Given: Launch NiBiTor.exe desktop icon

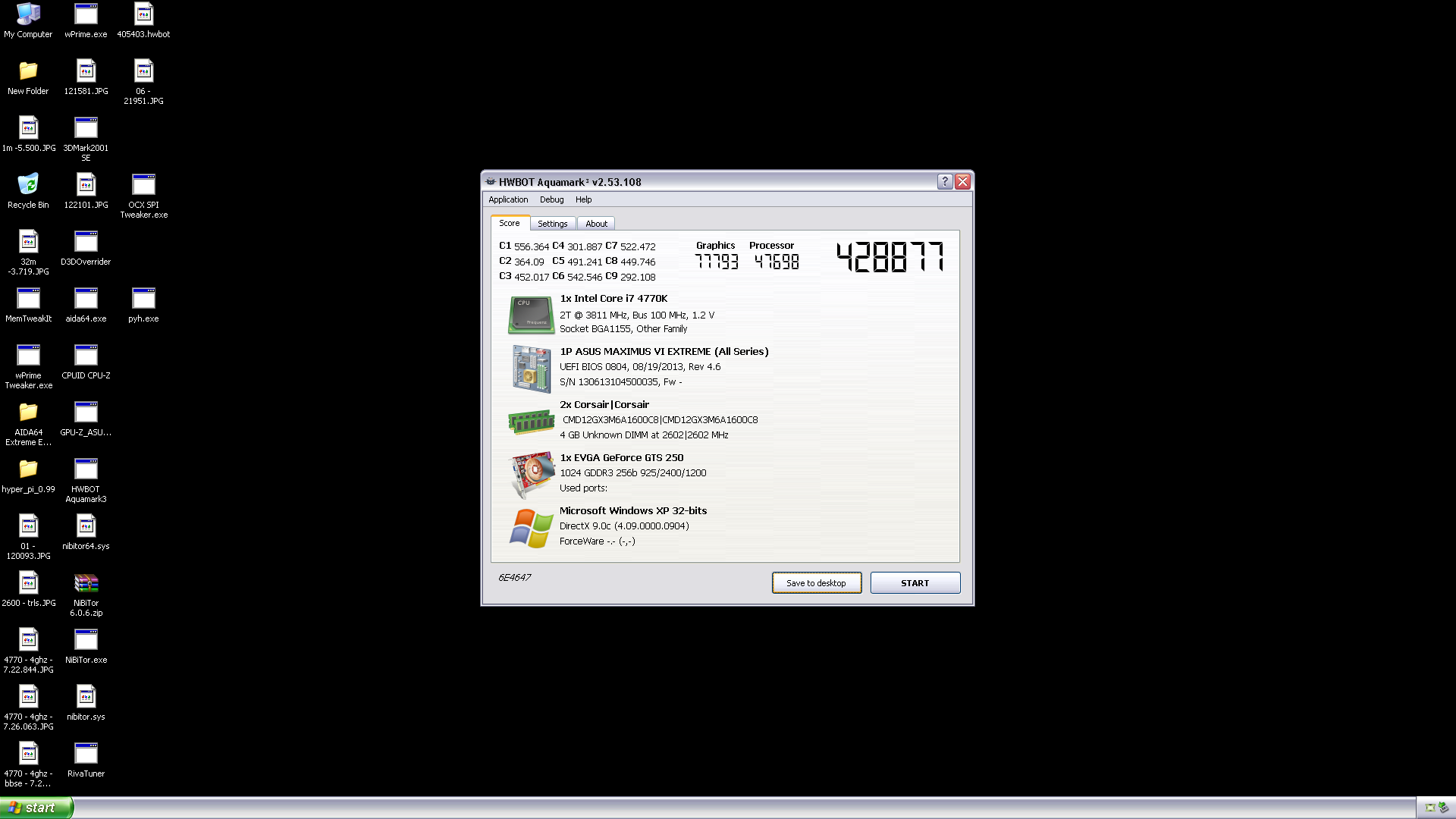Looking at the screenshot, I should (x=86, y=646).
